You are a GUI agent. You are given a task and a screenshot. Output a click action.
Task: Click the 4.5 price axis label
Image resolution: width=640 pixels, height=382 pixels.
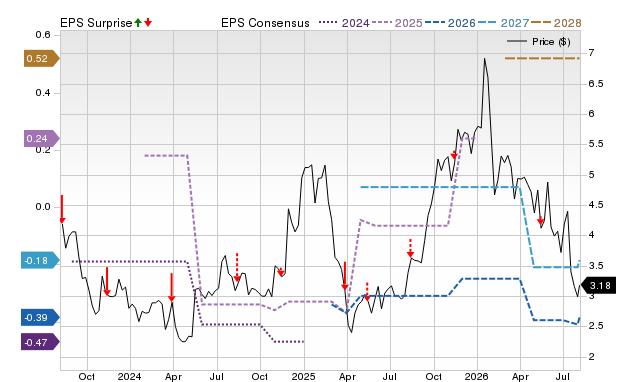click(596, 205)
